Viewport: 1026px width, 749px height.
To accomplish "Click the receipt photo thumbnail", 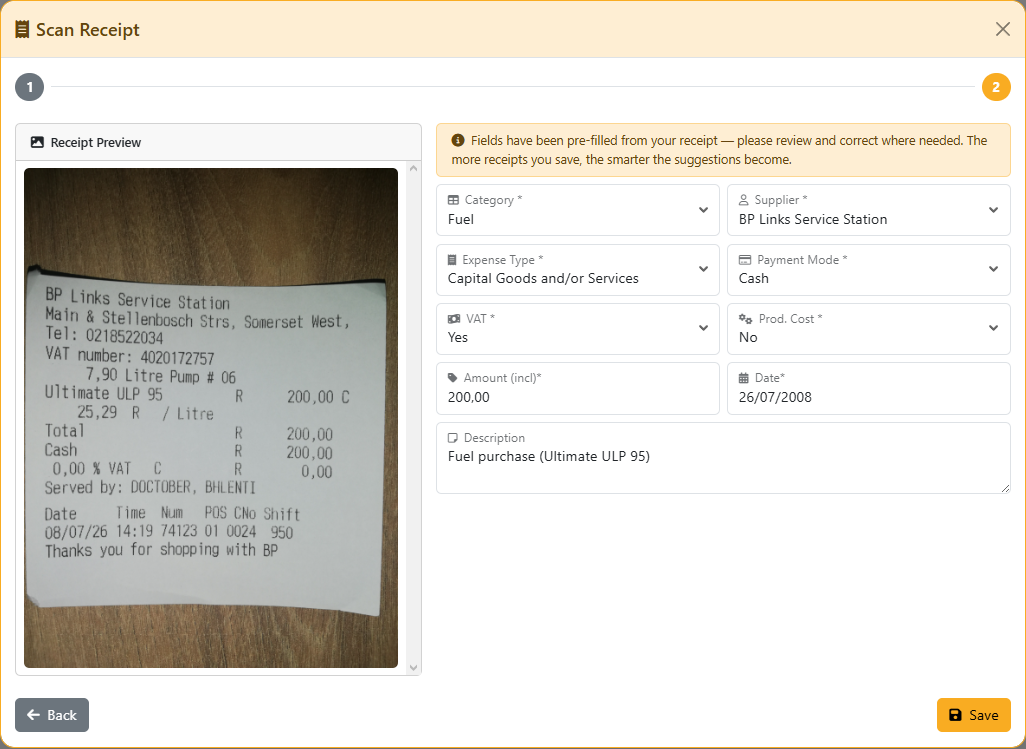I will coord(211,418).
